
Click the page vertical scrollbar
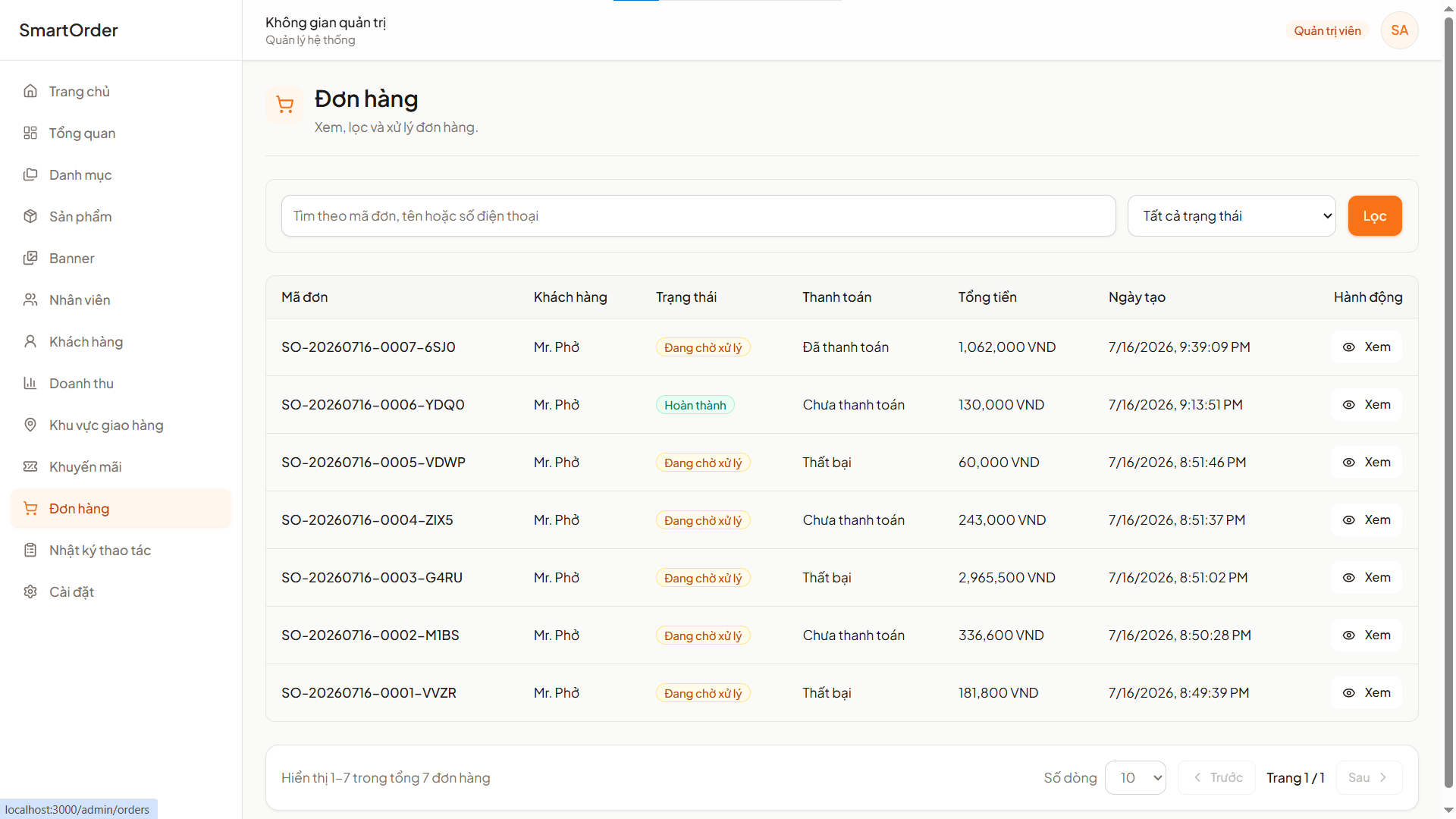tap(1448, 402)
